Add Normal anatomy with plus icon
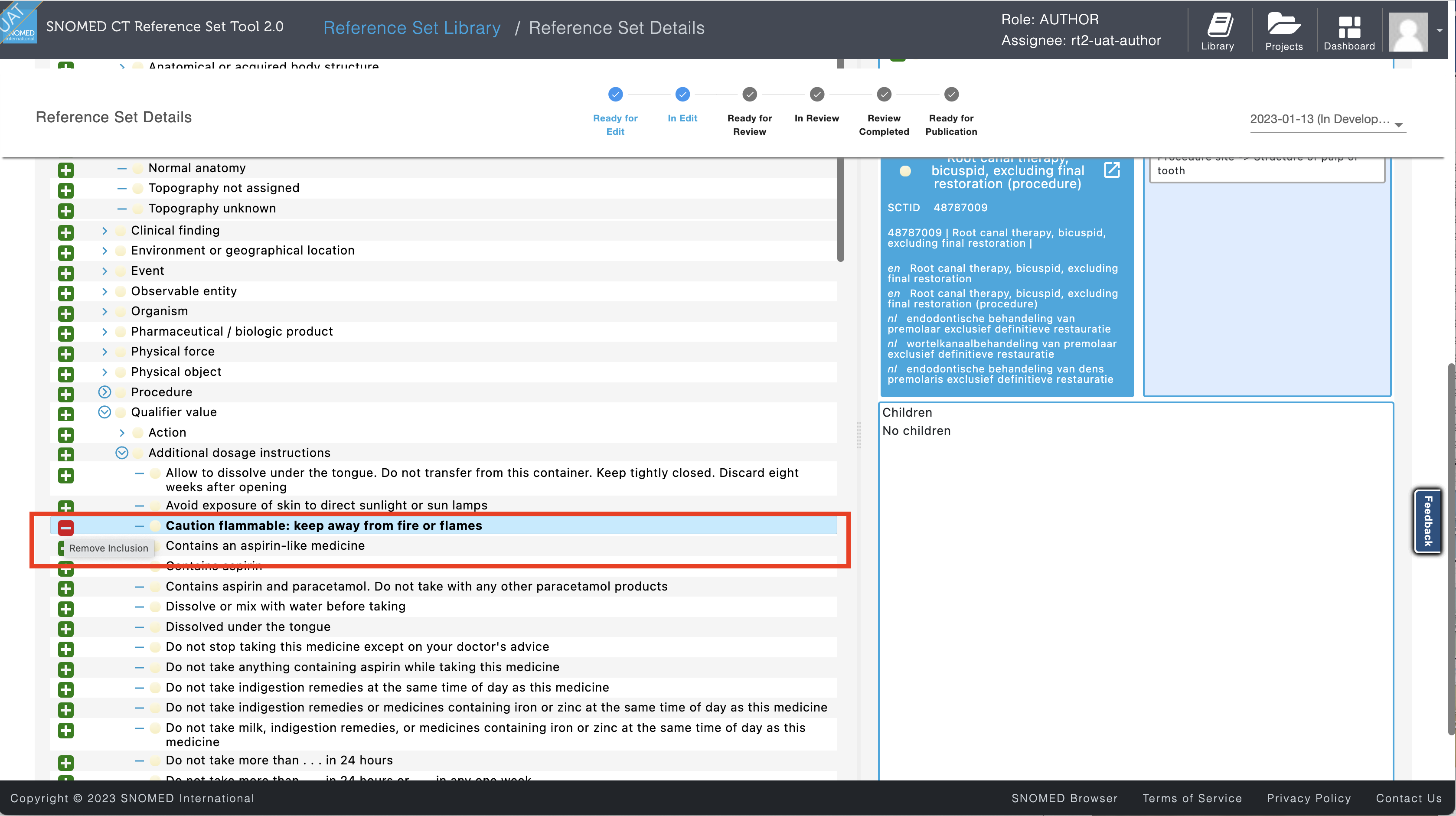Image resolution: width=1456 pixels, height=816 pixels. pyautogui.click(x=65, y=170)
